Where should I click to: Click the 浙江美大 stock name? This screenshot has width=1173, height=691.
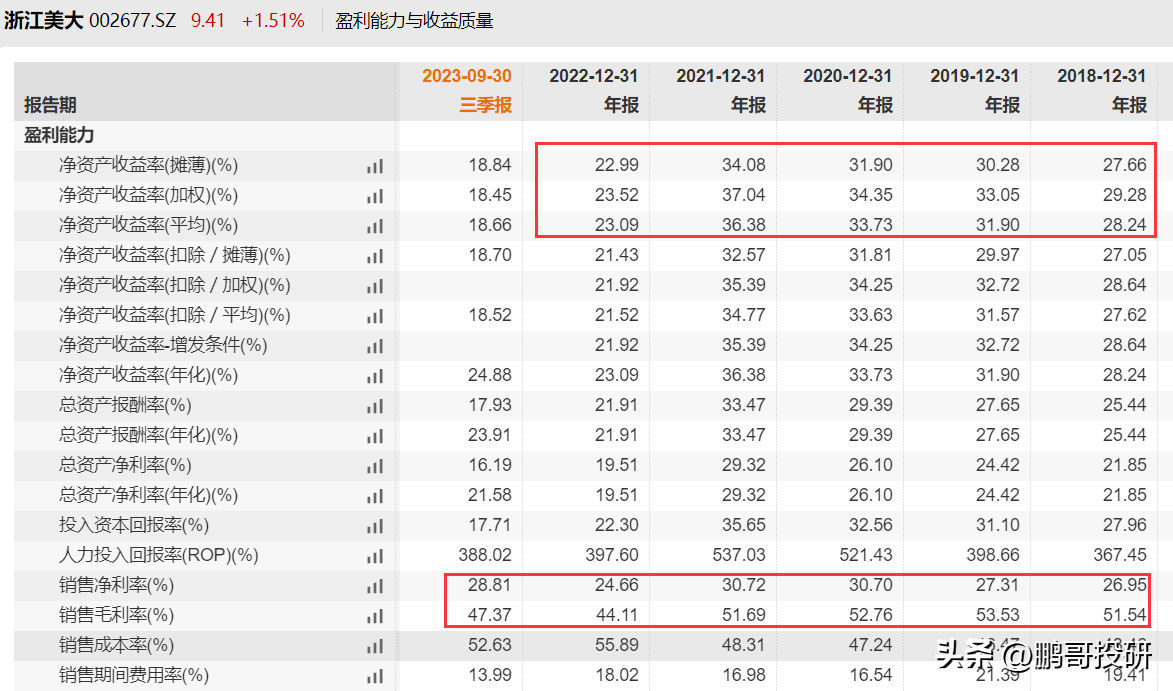43,20
